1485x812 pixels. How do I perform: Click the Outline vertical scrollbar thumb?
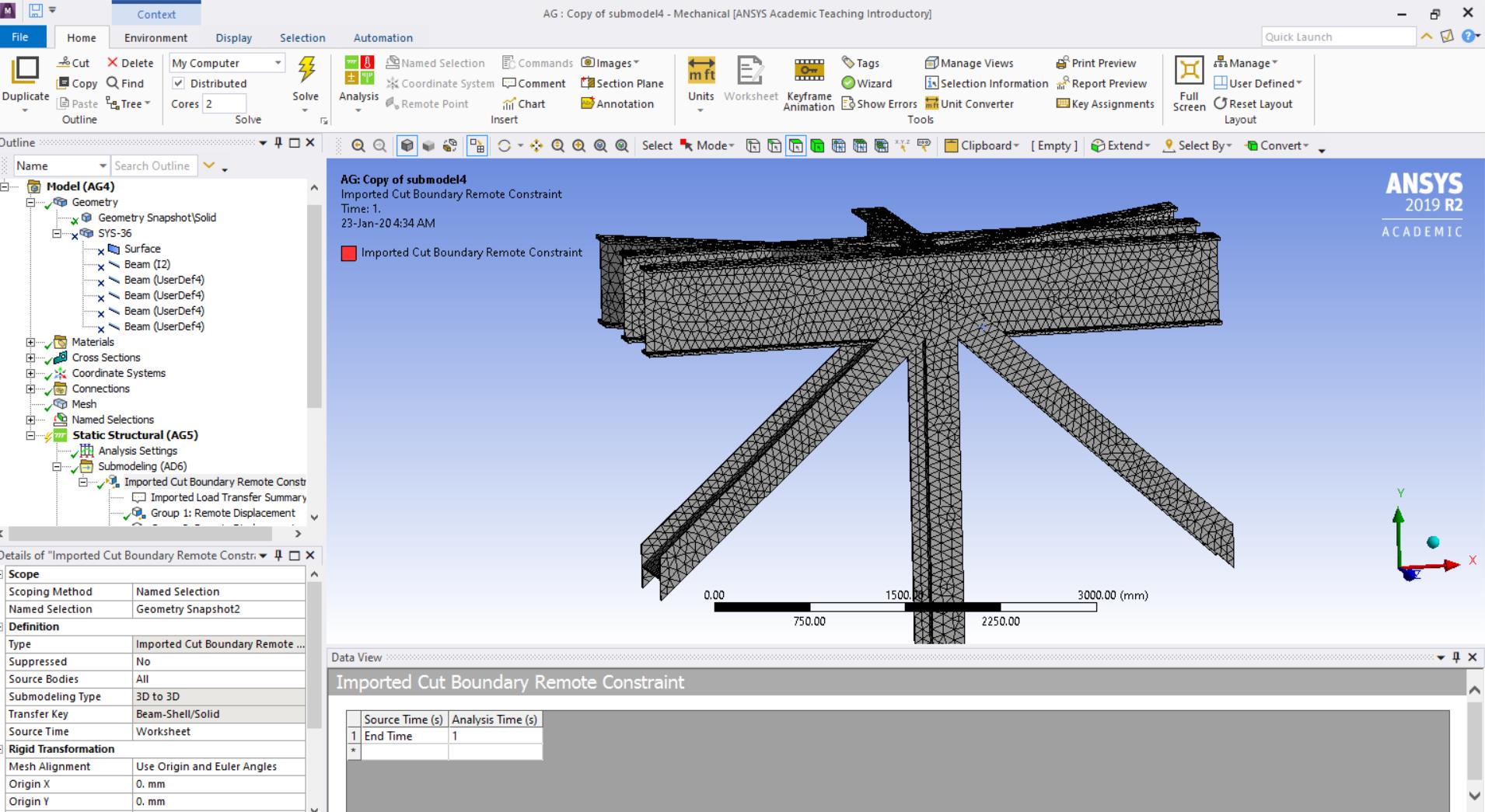(314, 307)
